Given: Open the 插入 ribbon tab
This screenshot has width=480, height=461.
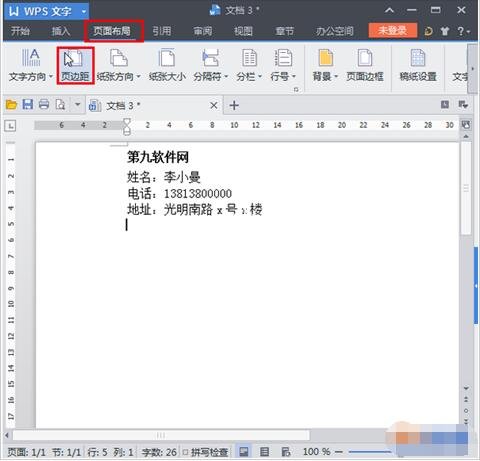Looking at the screenshot, I should [61, 31].
